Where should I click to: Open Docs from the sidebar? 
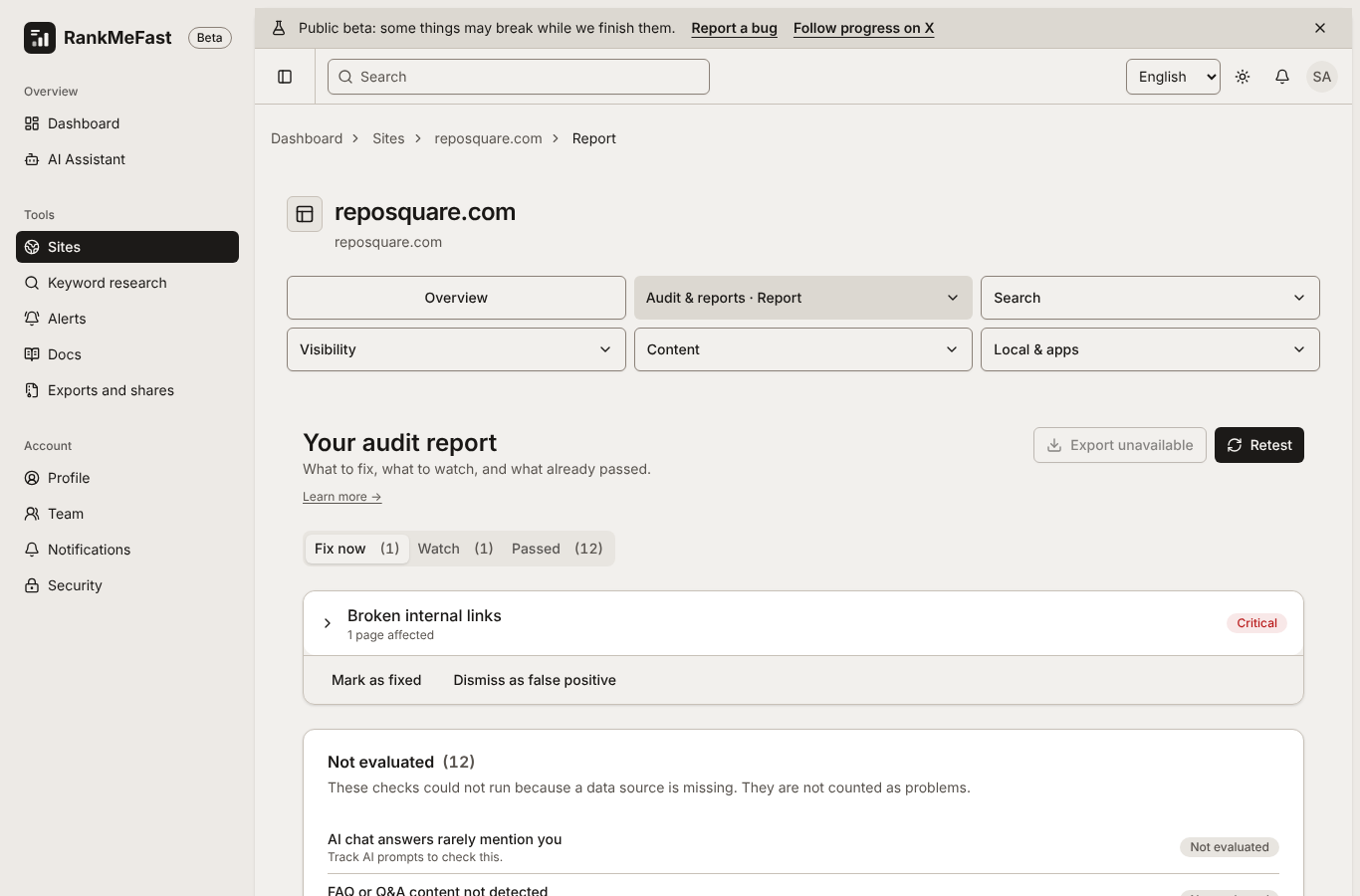tap(127, 354)
